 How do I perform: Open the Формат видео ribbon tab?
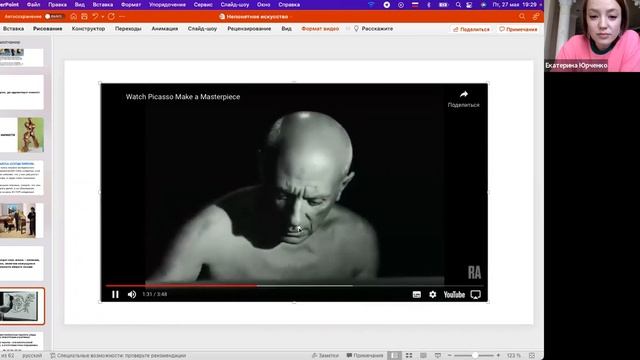[320, 29]
